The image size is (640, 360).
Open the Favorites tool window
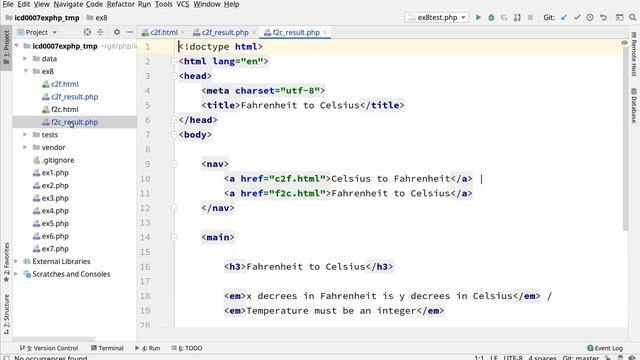(x=6, y=262)
